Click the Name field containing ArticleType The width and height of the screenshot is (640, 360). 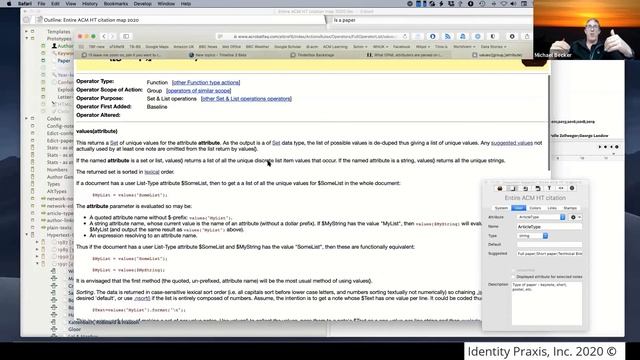tap(549, 227)
